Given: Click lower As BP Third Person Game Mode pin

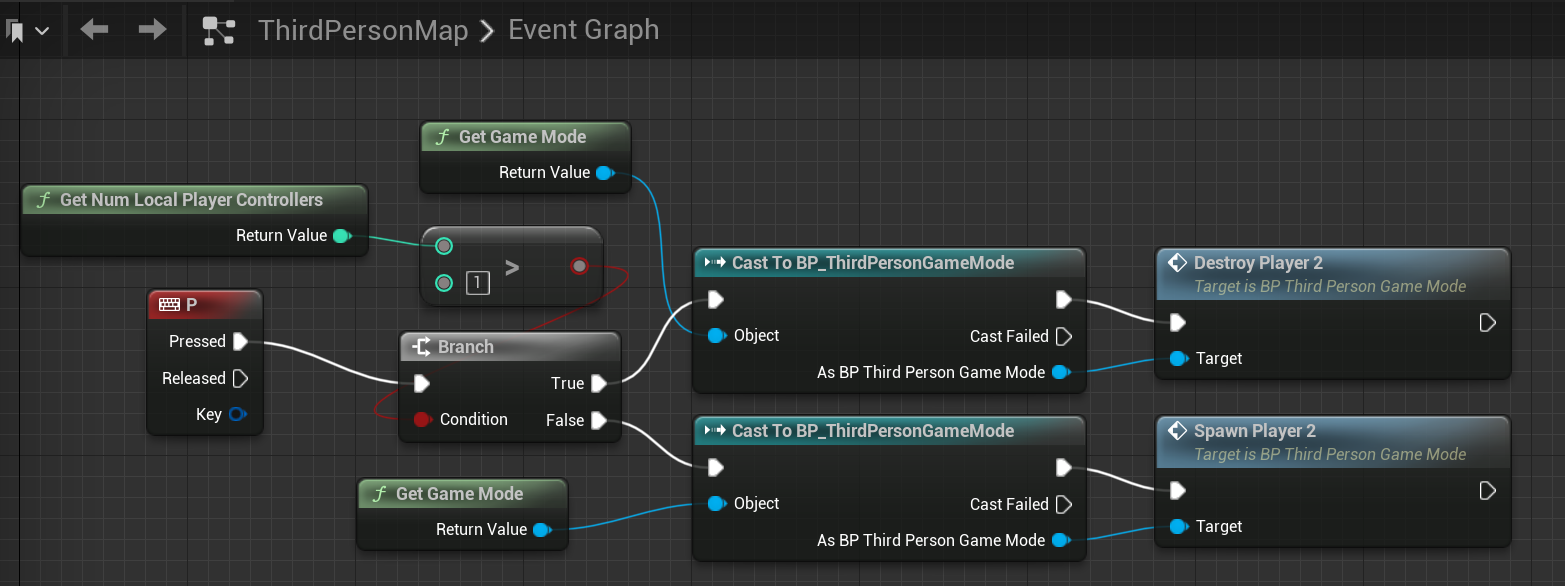Looking at the screenshot, I should click(x=1060, y=541).
